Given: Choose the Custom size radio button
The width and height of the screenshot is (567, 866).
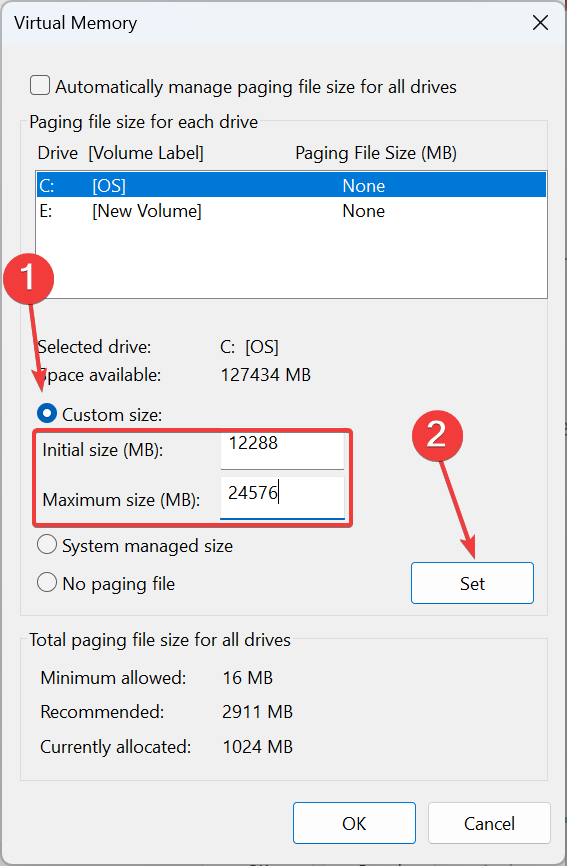Looking at the screenshot, I should [47, 413].
